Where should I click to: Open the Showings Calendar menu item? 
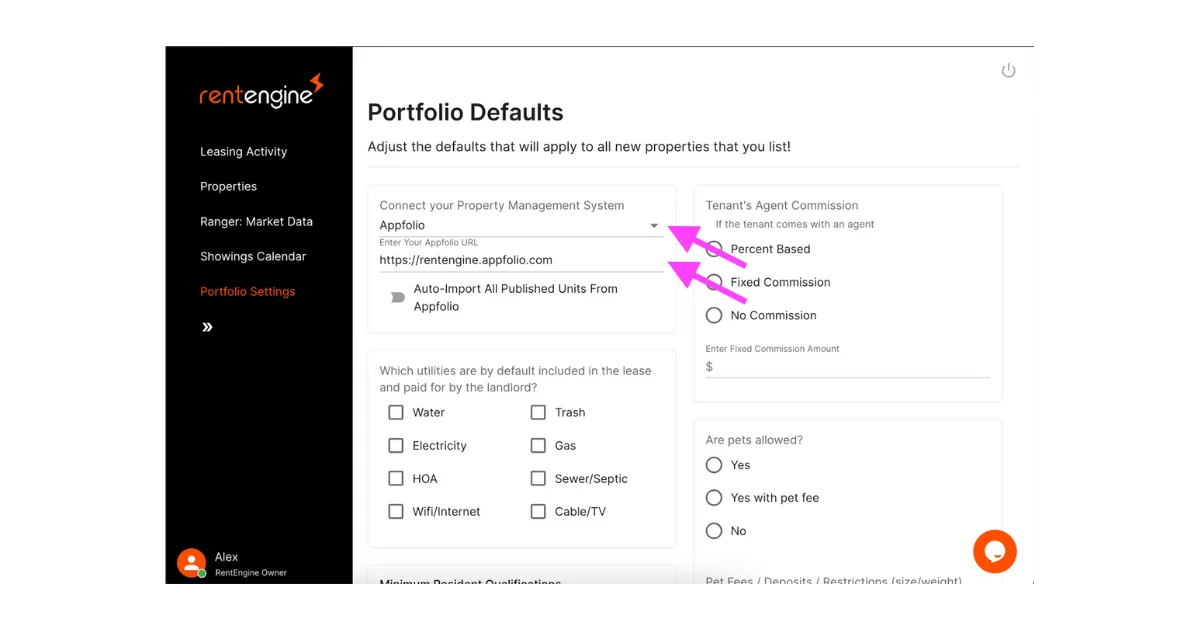tap(252, 256)
